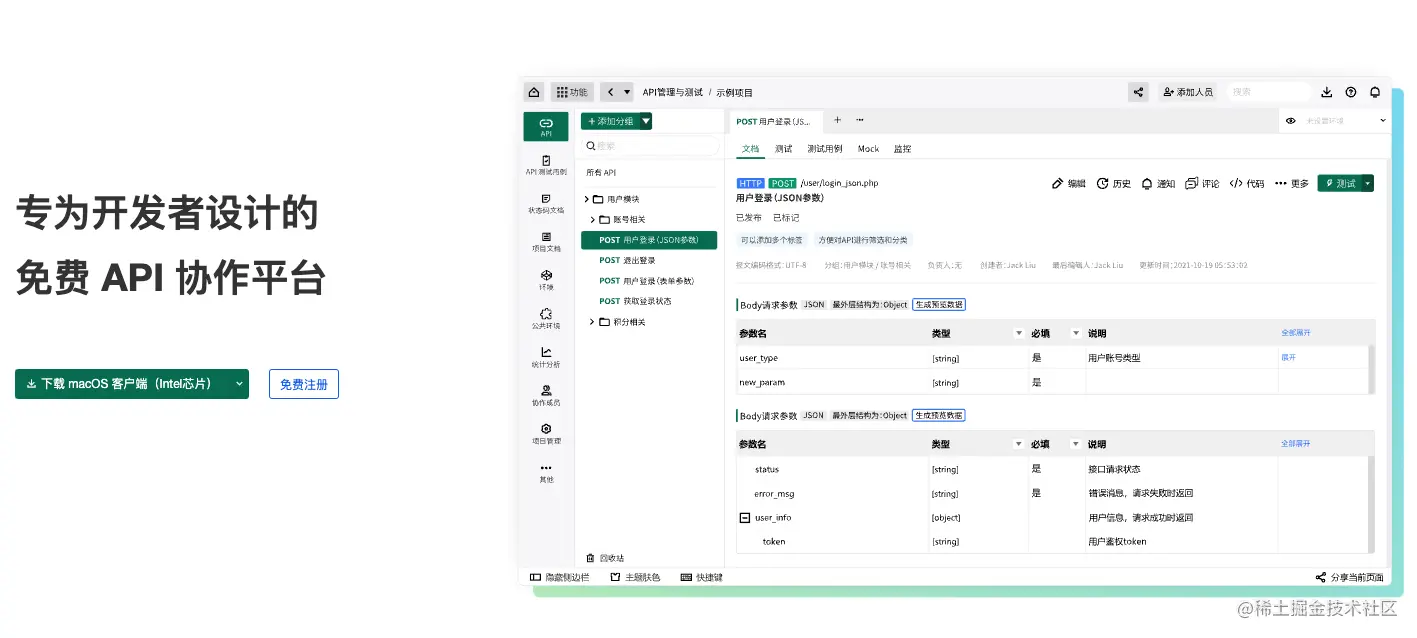Screen dimensions: 1417x638
Task: Open 环境 in the sidebar
Action: click(546, 280)
